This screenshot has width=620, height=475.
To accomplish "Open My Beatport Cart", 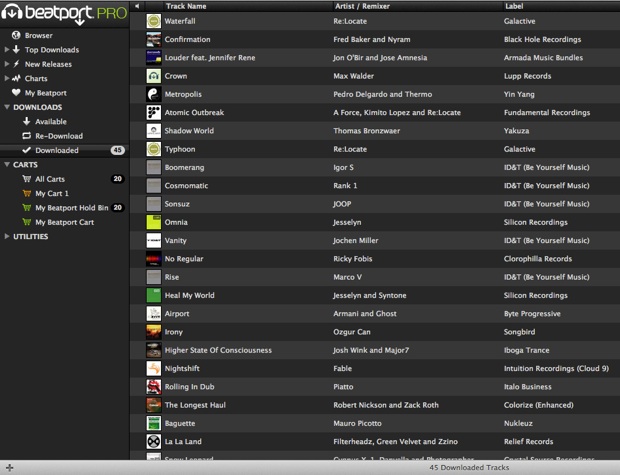I will pyautogui.click(x=64, y=222).
